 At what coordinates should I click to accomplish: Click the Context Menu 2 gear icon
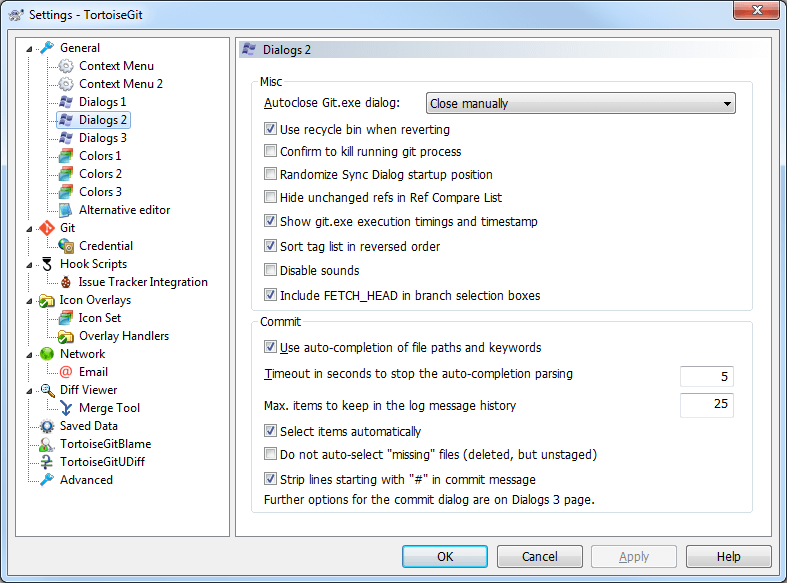tap(66, 84)
